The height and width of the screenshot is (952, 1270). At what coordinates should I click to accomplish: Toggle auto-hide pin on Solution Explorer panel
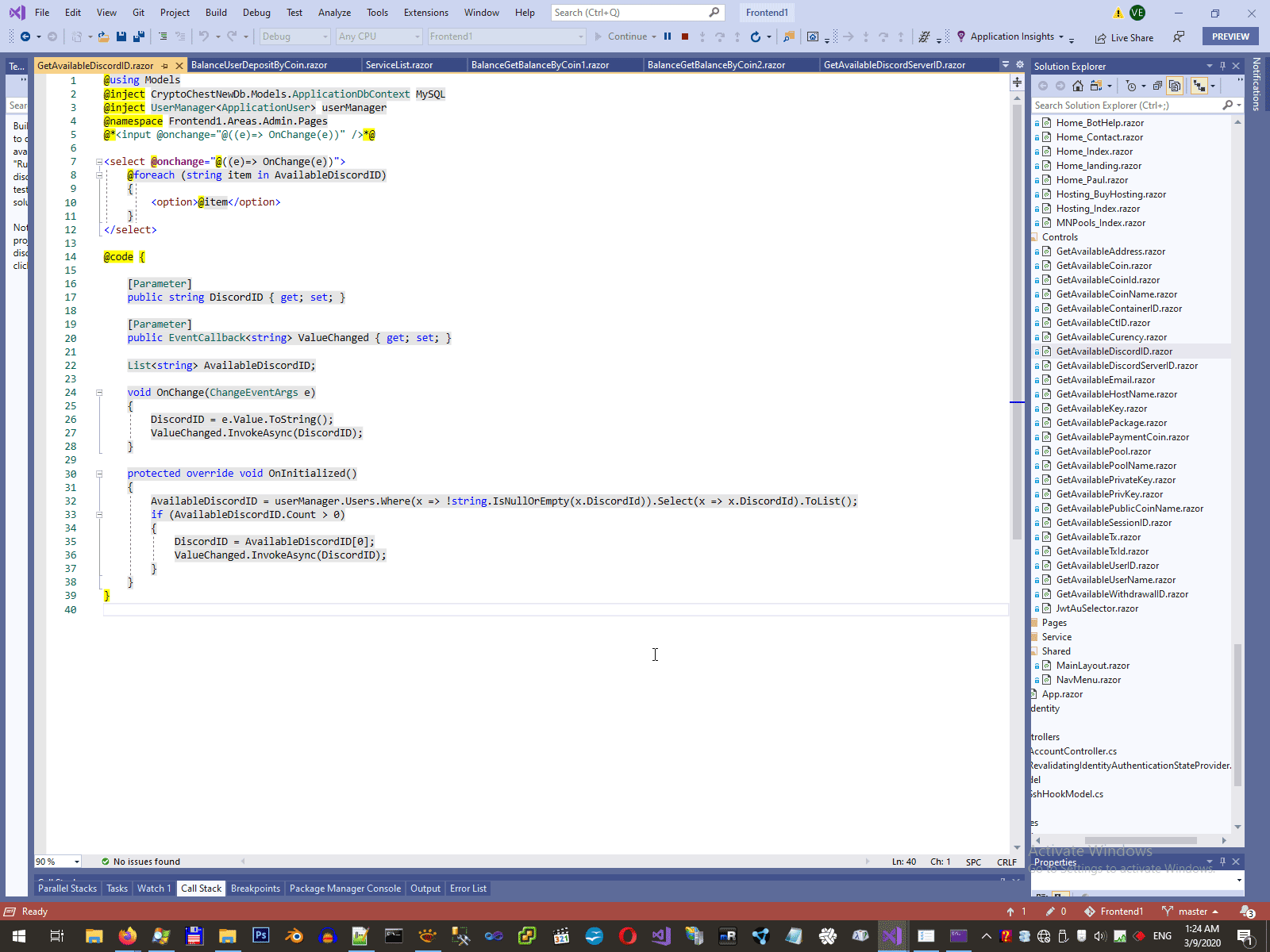point(1222,66)
